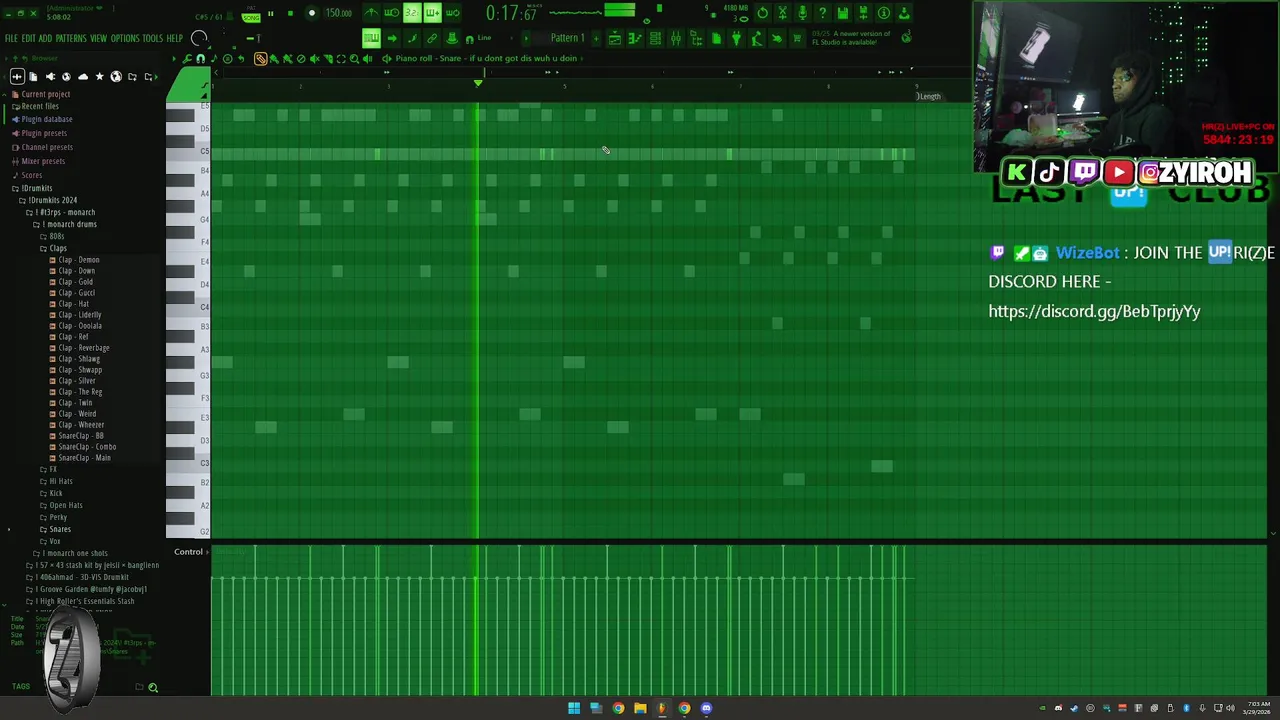Toggle wait for input before recording
The width and height of the screenshot is (1280, 720).
point(391,13)
